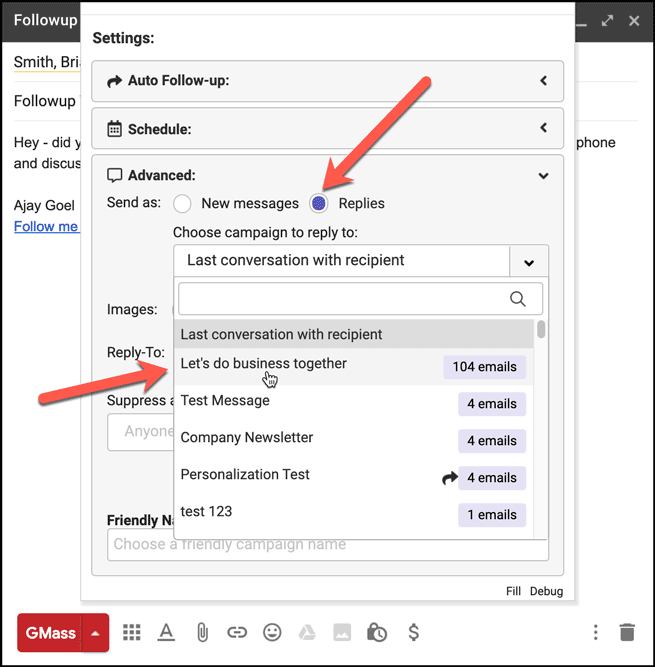
Task: Choose test 123 campaign
Action: pyautogui.click(x=353, y=515)
